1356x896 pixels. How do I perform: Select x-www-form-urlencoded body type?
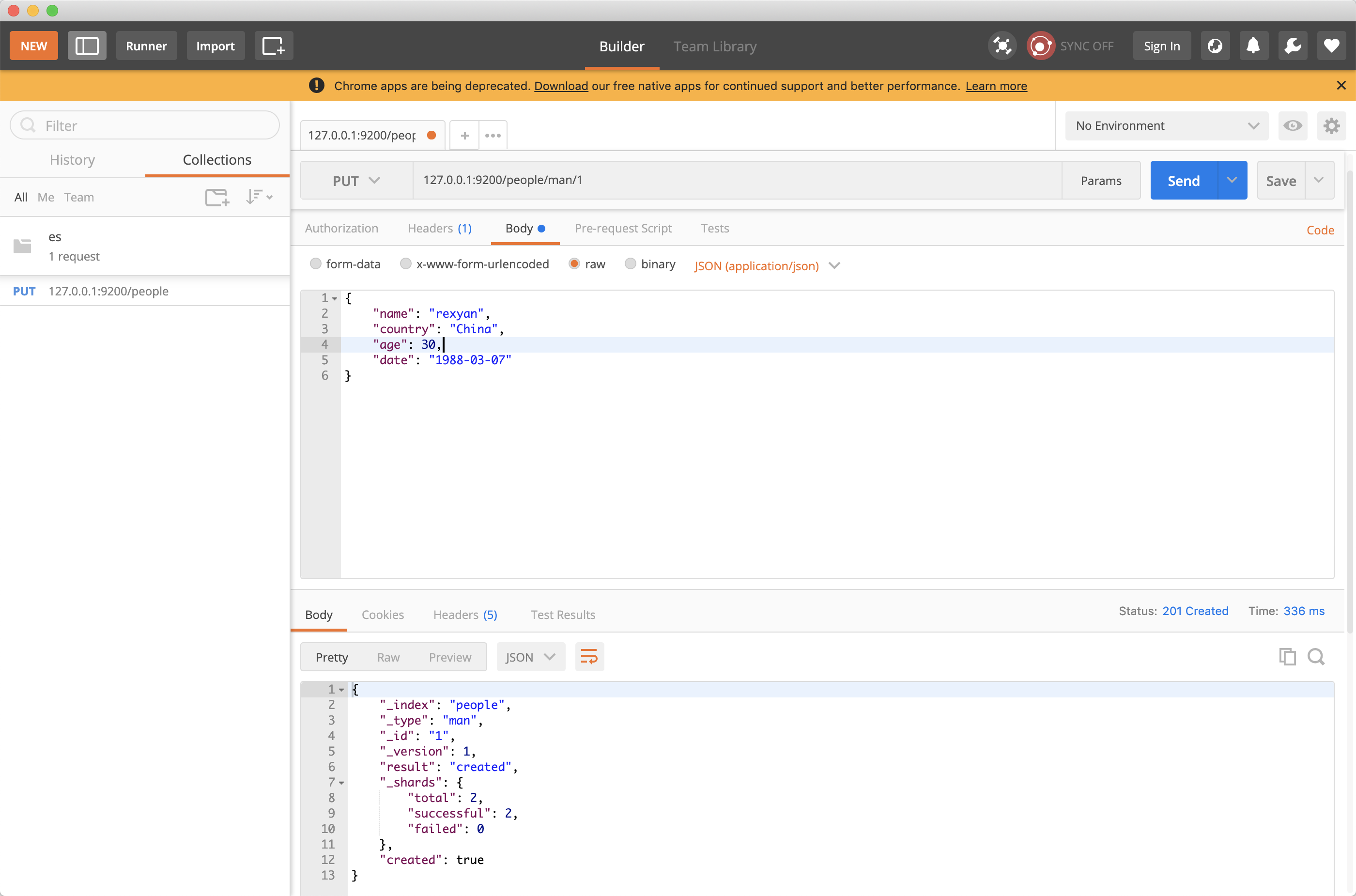click(406, 264)
